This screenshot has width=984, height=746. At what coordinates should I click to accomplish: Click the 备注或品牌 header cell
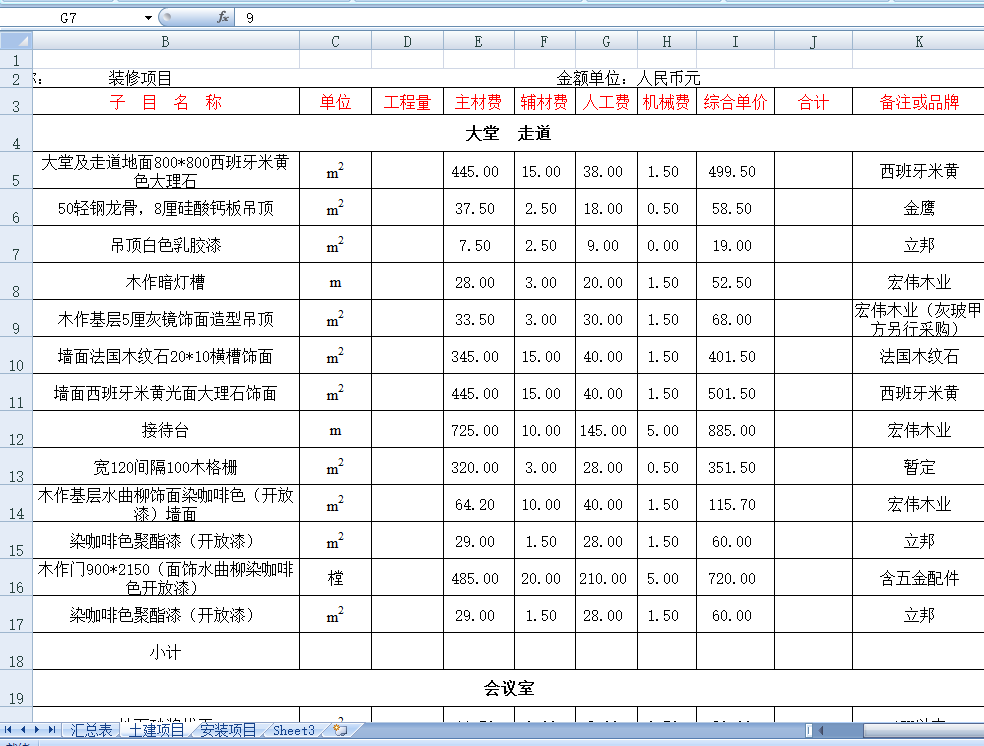[919, 102]
